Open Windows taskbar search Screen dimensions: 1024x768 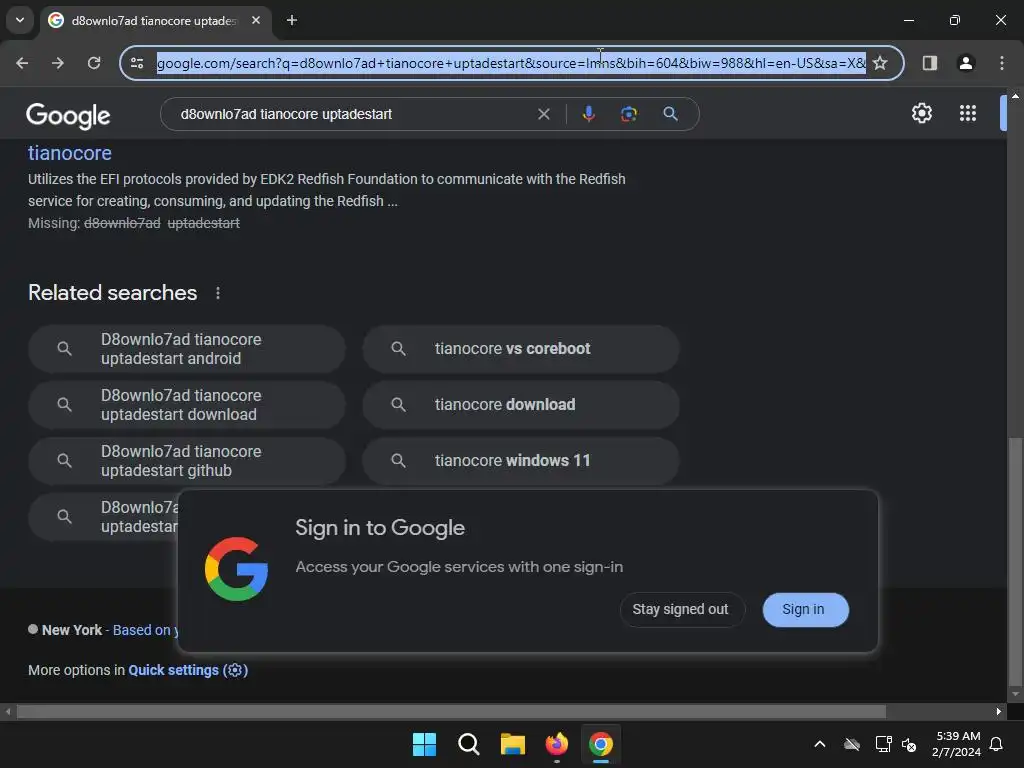tap(468, 744)
